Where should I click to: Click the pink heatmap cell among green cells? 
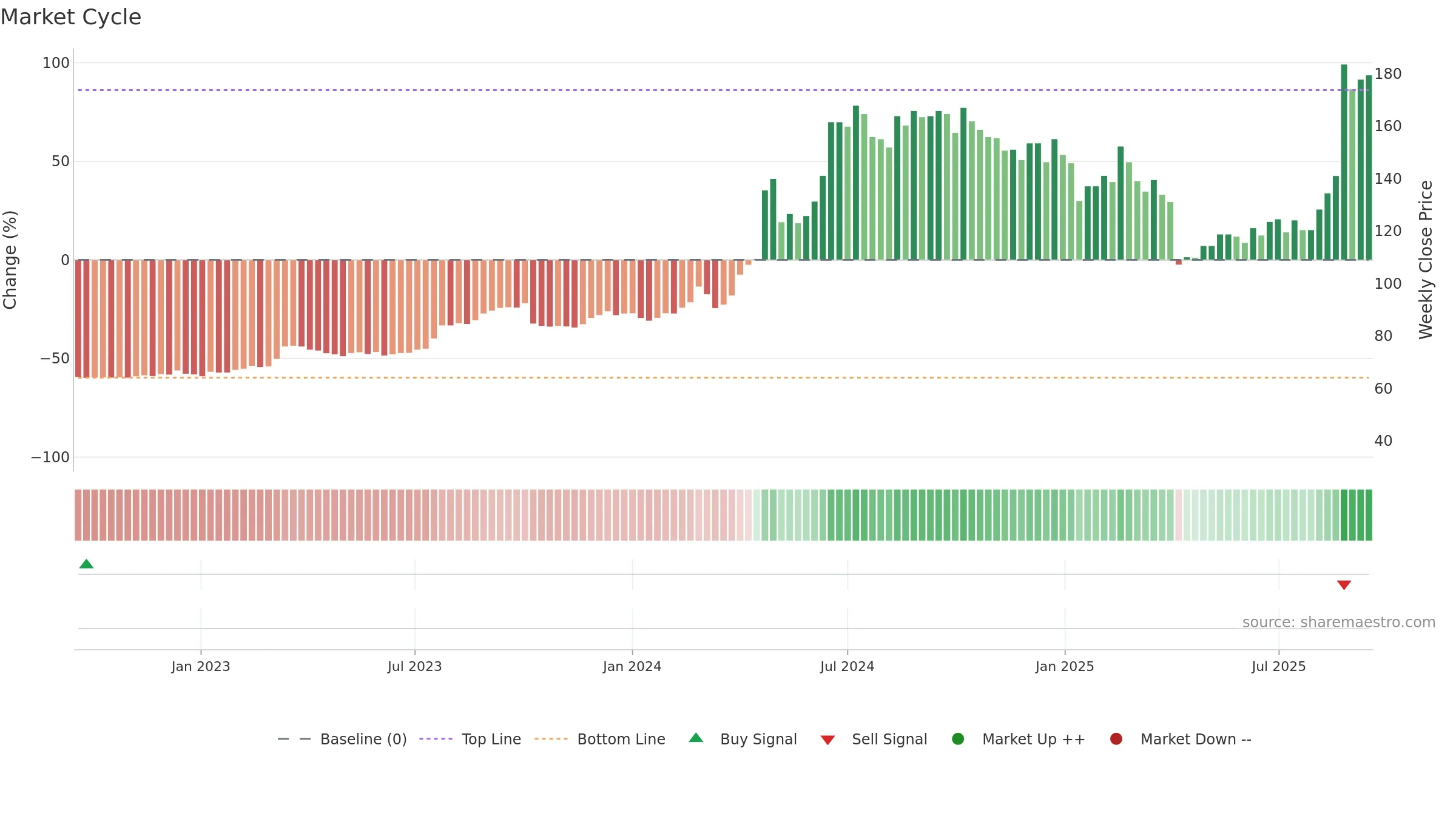coord(1178,514)
